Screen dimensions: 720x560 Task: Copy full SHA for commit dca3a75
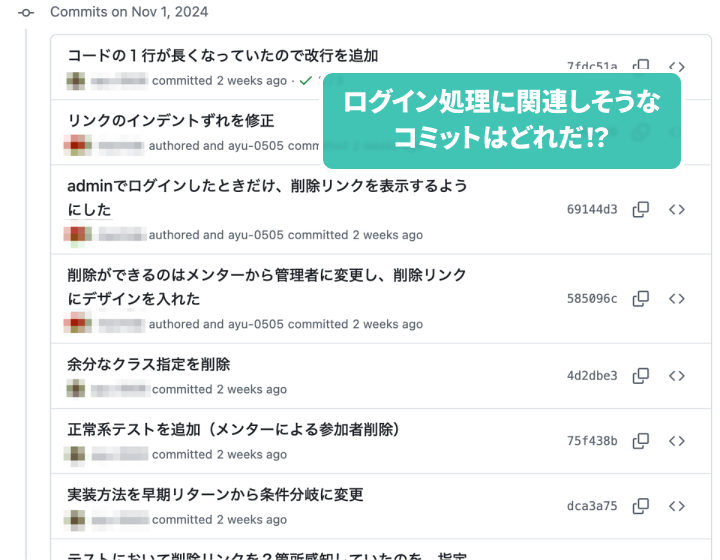(641, 506)
